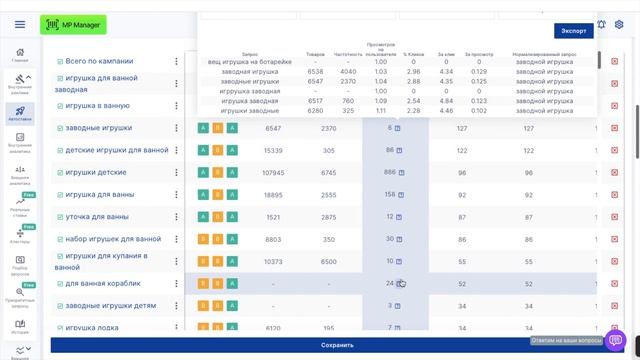Open three-dot menu for игрушка в ванную
Image resolution: width=640 pixels, height=360 pixels.
(176, 106)
